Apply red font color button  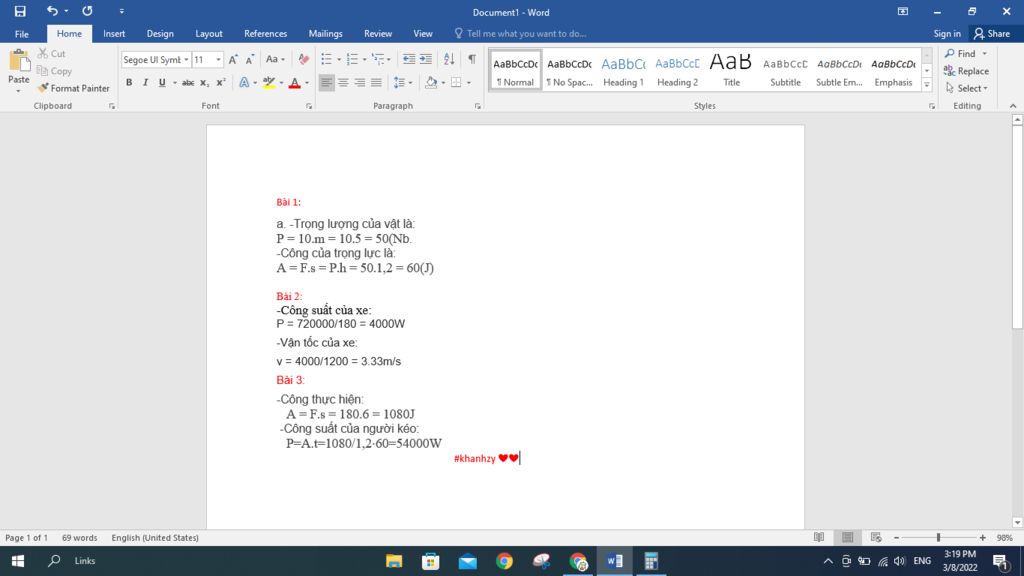pyautogui.click(x=295, y=83)
